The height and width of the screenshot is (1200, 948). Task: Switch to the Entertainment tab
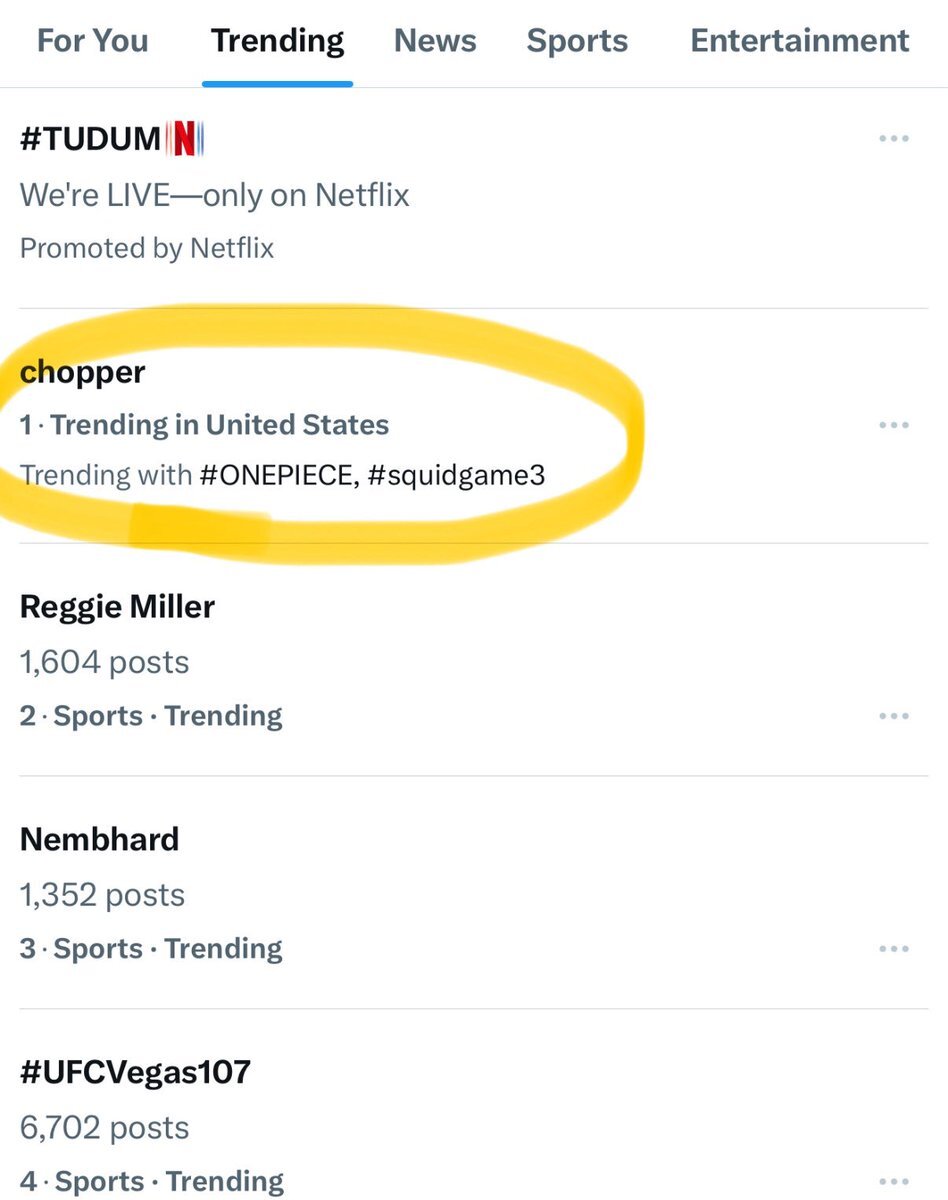800,41
